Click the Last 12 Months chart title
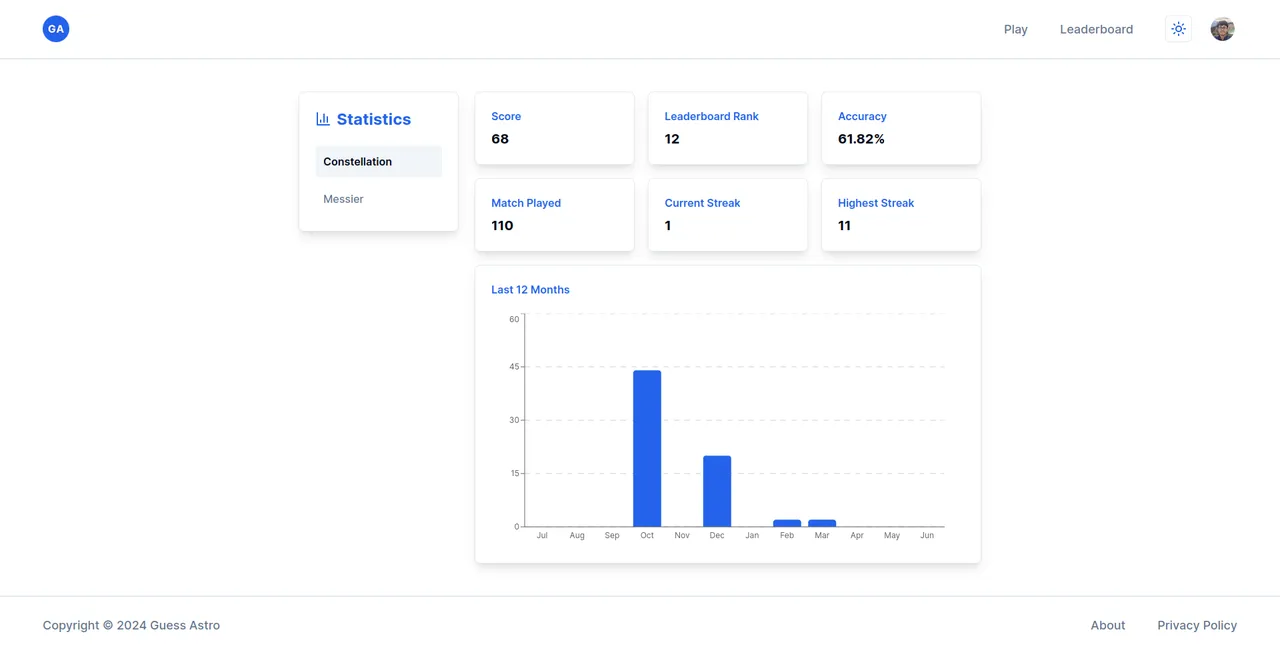The width and height of the screenshot is (1280, 645). pyautogui.click(x=530, y=289)
